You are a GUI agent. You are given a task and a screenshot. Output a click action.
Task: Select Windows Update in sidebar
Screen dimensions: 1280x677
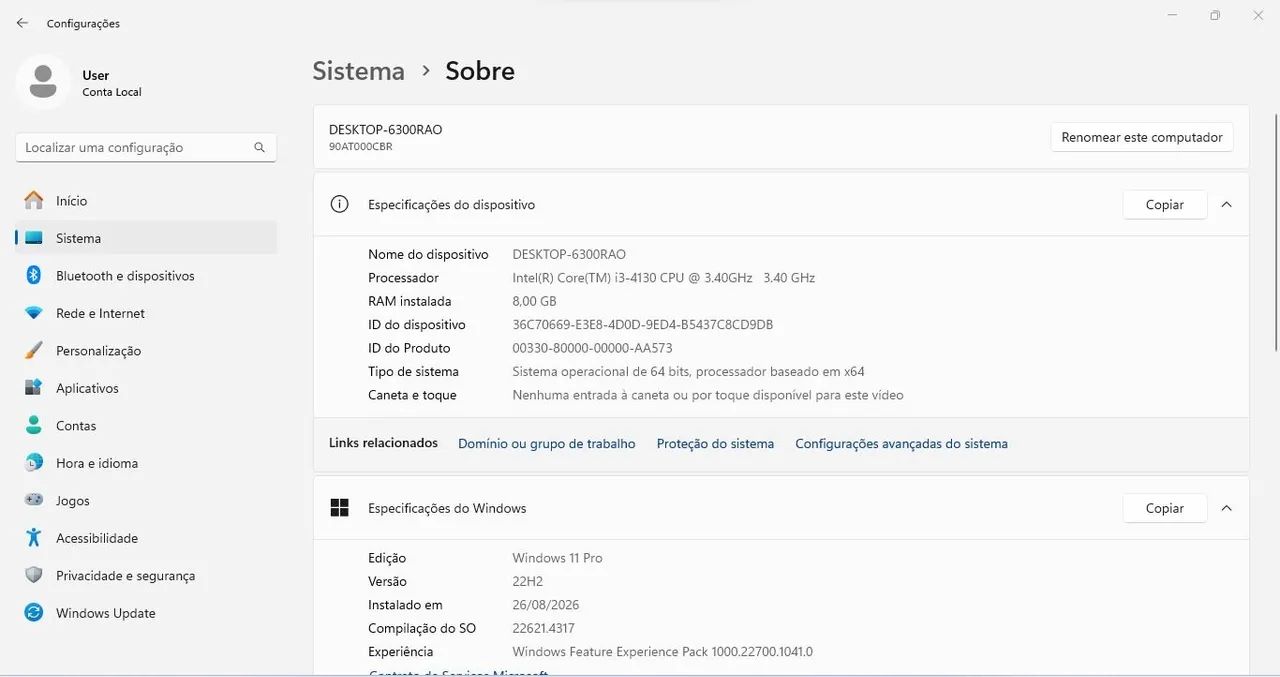click(146, 613)
